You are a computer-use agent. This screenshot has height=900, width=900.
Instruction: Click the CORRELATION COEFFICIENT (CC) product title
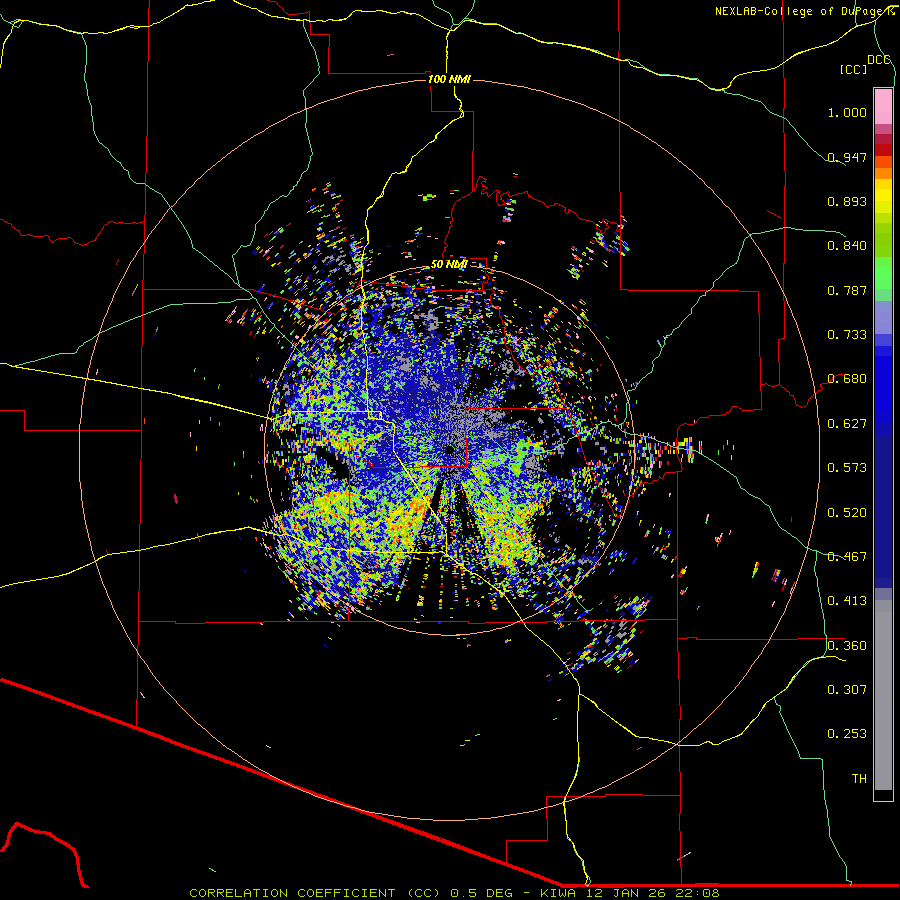click(315, 893)
